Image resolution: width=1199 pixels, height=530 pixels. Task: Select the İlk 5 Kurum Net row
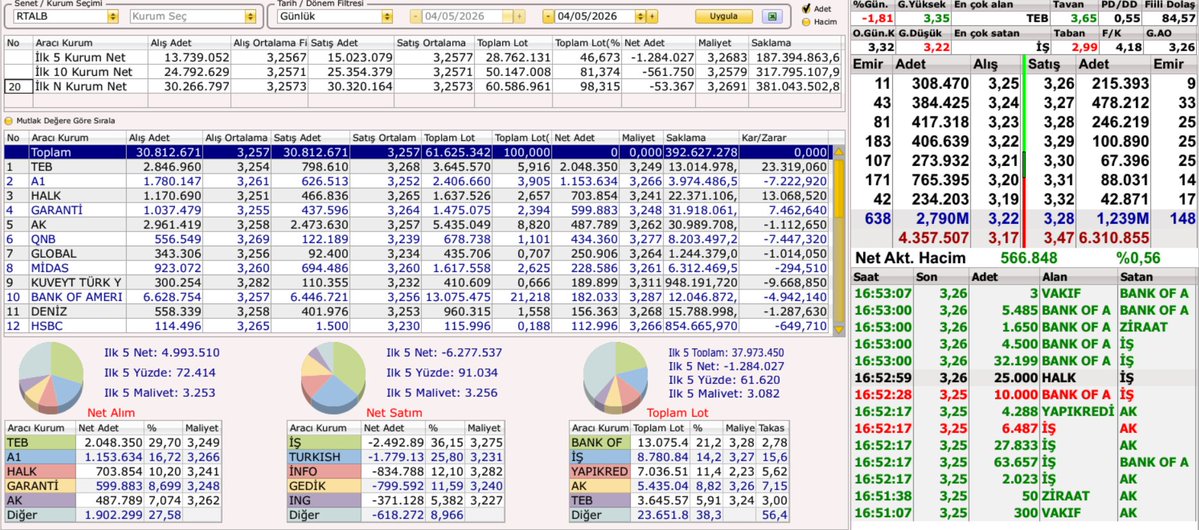[423, 57]
